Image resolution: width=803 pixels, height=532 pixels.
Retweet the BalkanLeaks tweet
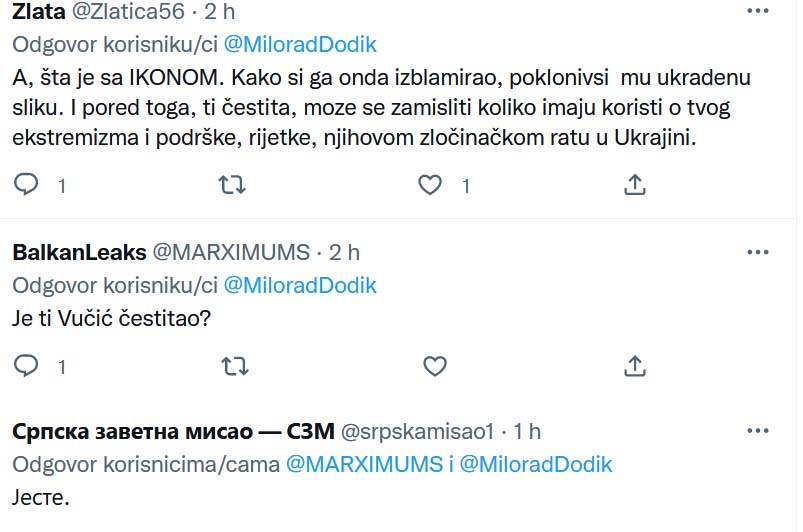(235, 366)
